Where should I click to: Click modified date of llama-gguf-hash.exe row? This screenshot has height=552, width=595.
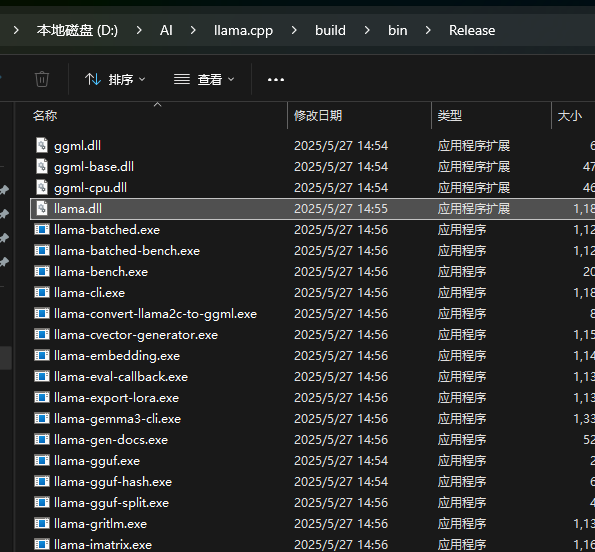[x=341, y=482]
